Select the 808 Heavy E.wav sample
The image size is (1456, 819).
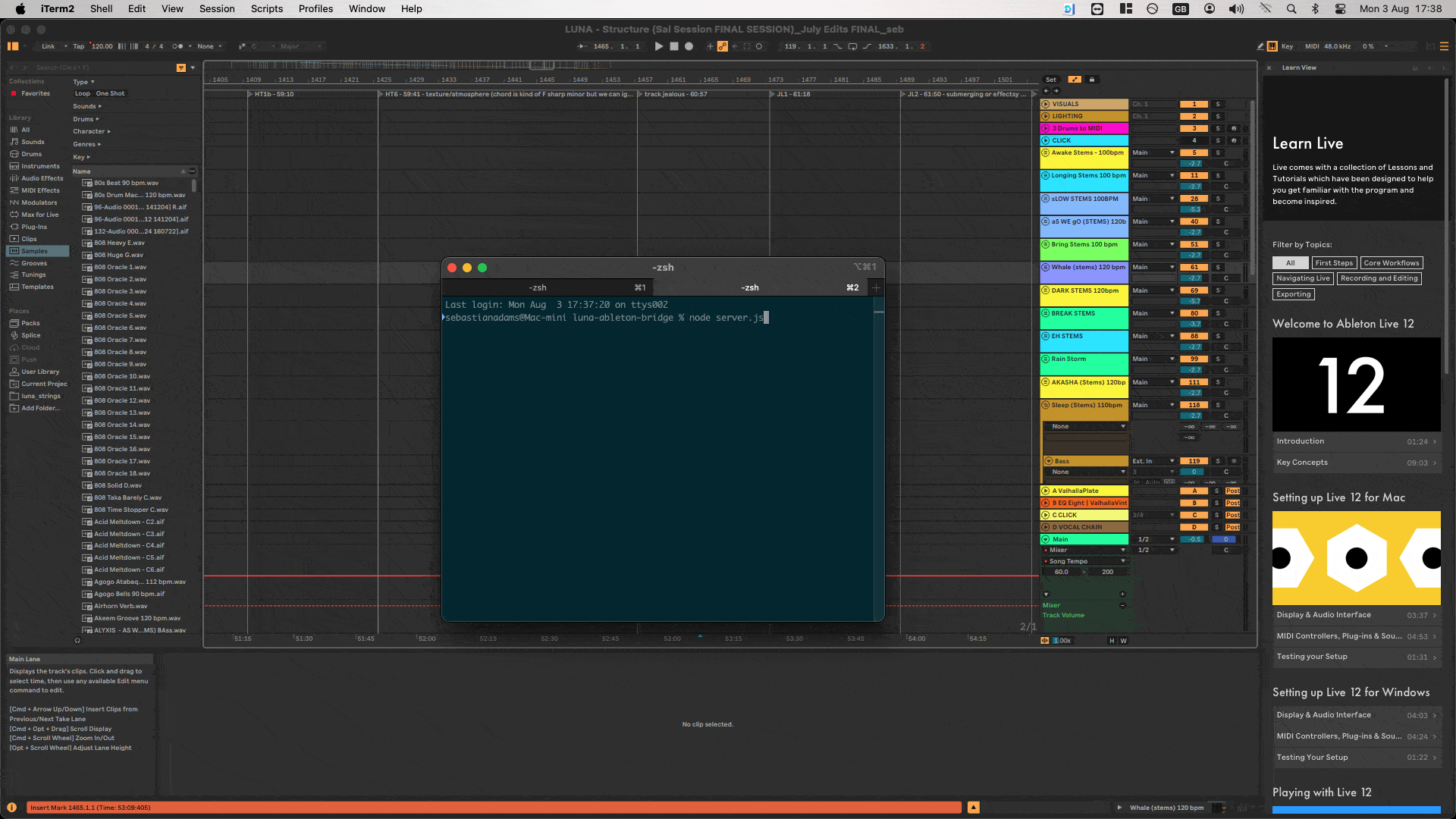click(x=119, y=243)
